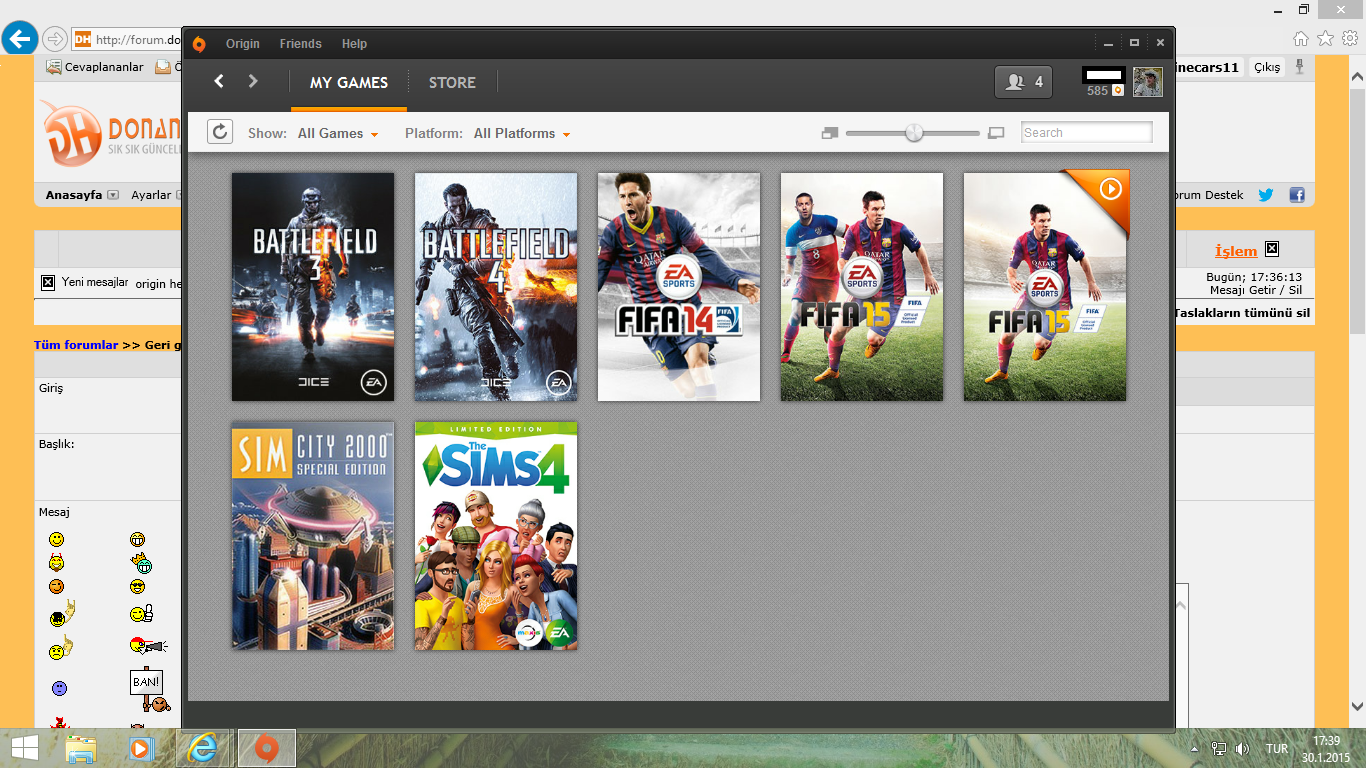
Task: Click the play badge on FIFA 15
Action: coord(1110,188)
